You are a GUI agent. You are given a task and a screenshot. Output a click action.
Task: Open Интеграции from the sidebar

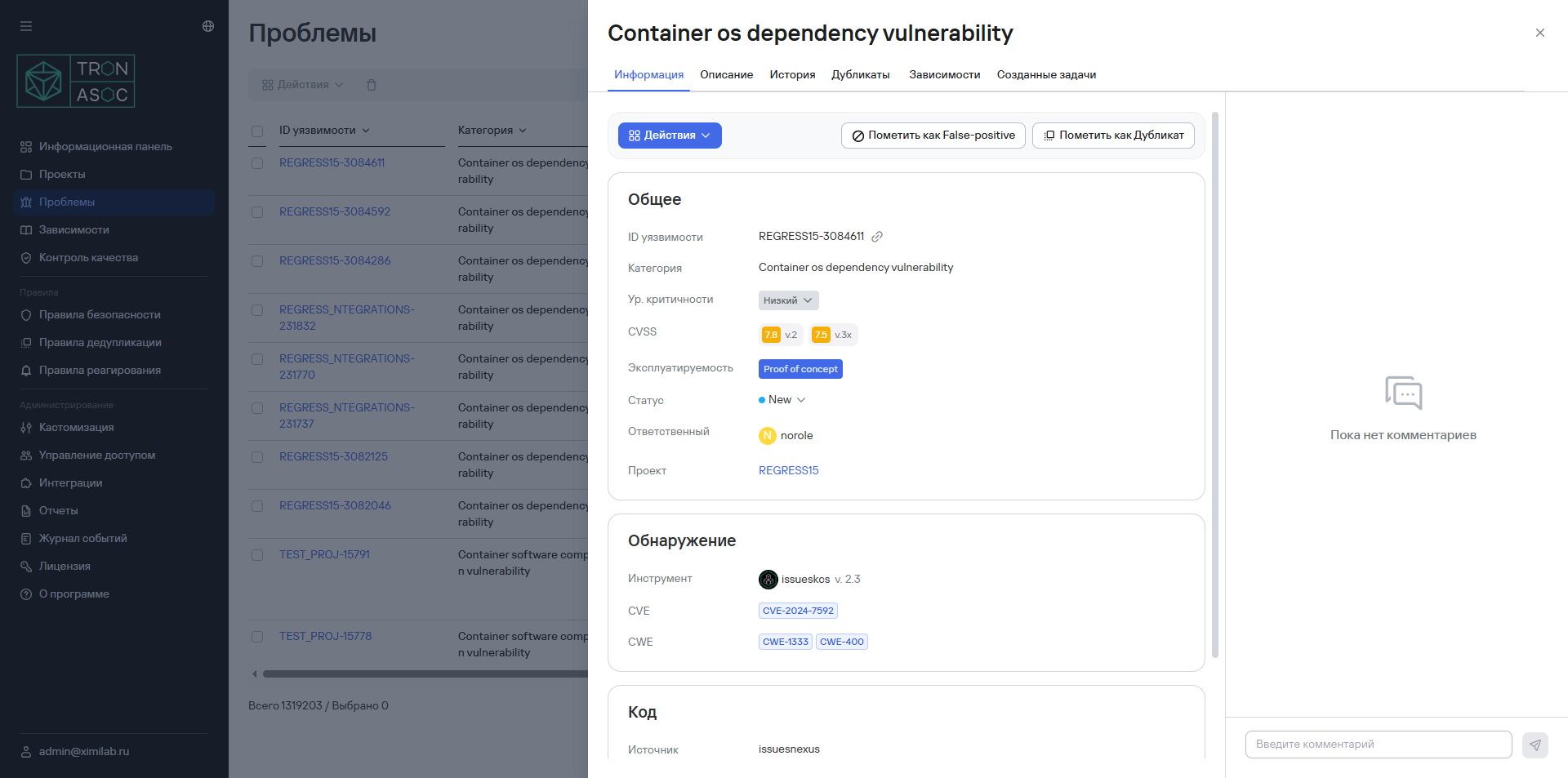point(70,482)
